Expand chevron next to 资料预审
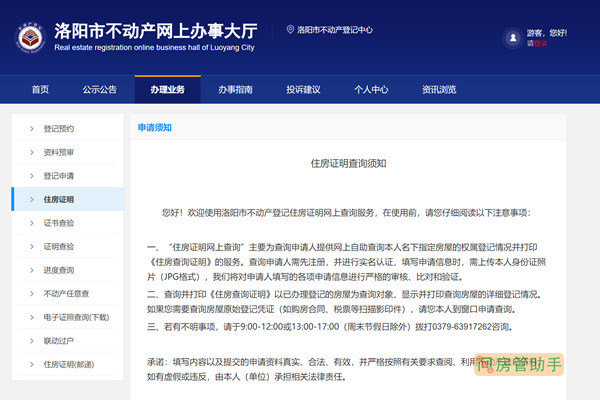Image resolution: width=600 pixels, height=400 pixels. (32, 152)
